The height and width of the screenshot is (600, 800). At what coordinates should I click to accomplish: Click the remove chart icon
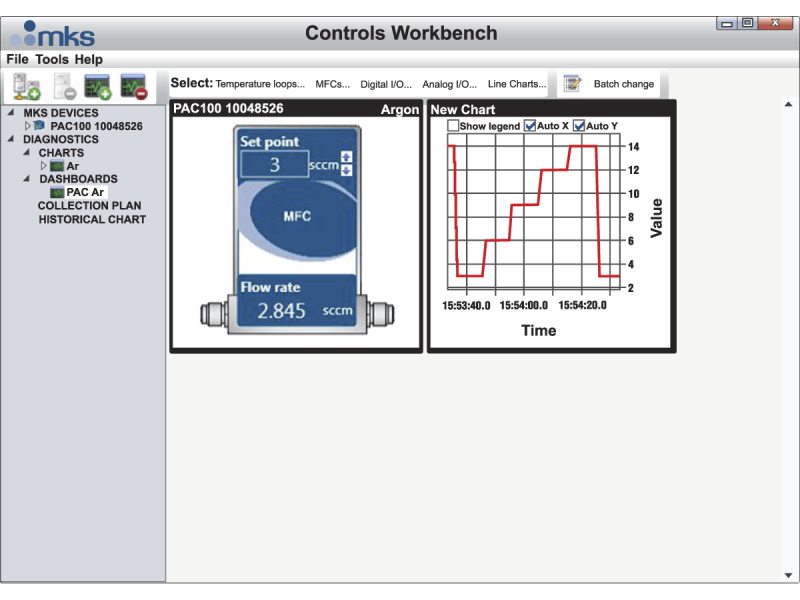134,87
